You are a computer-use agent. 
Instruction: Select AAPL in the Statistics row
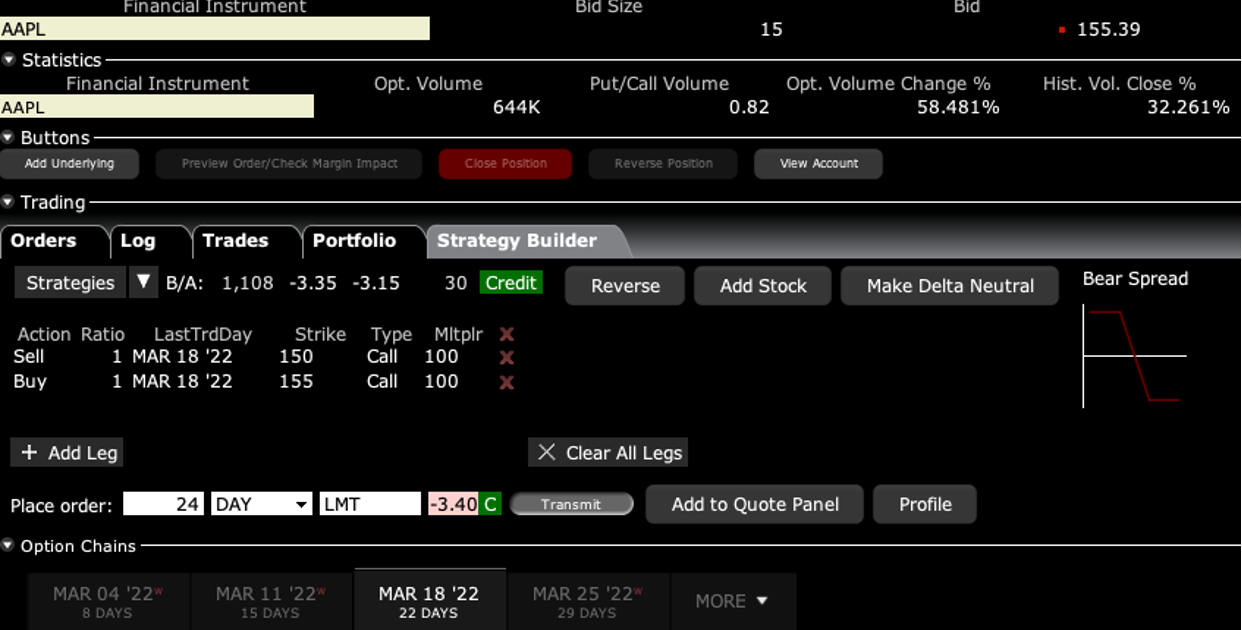click(x=157, y=107)
